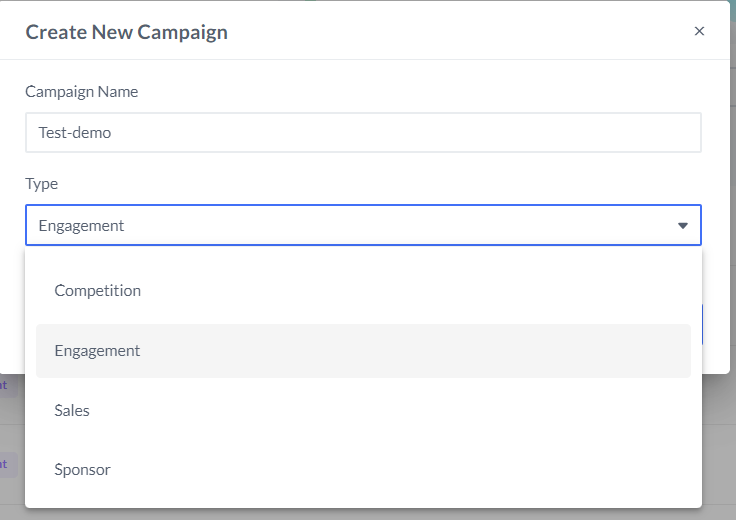Select the highlighted Engagement option
The image size is (736, 520).
98,351
